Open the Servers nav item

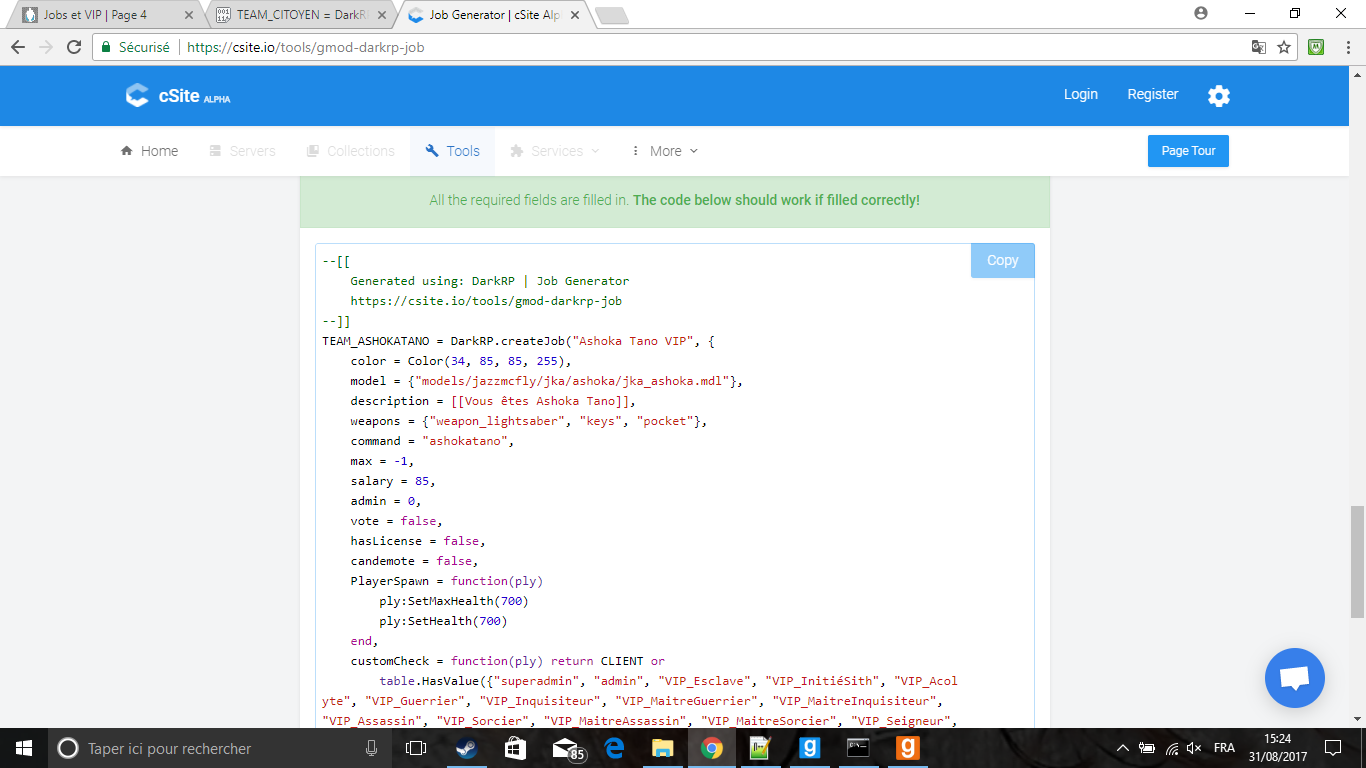tap(242, 151)
